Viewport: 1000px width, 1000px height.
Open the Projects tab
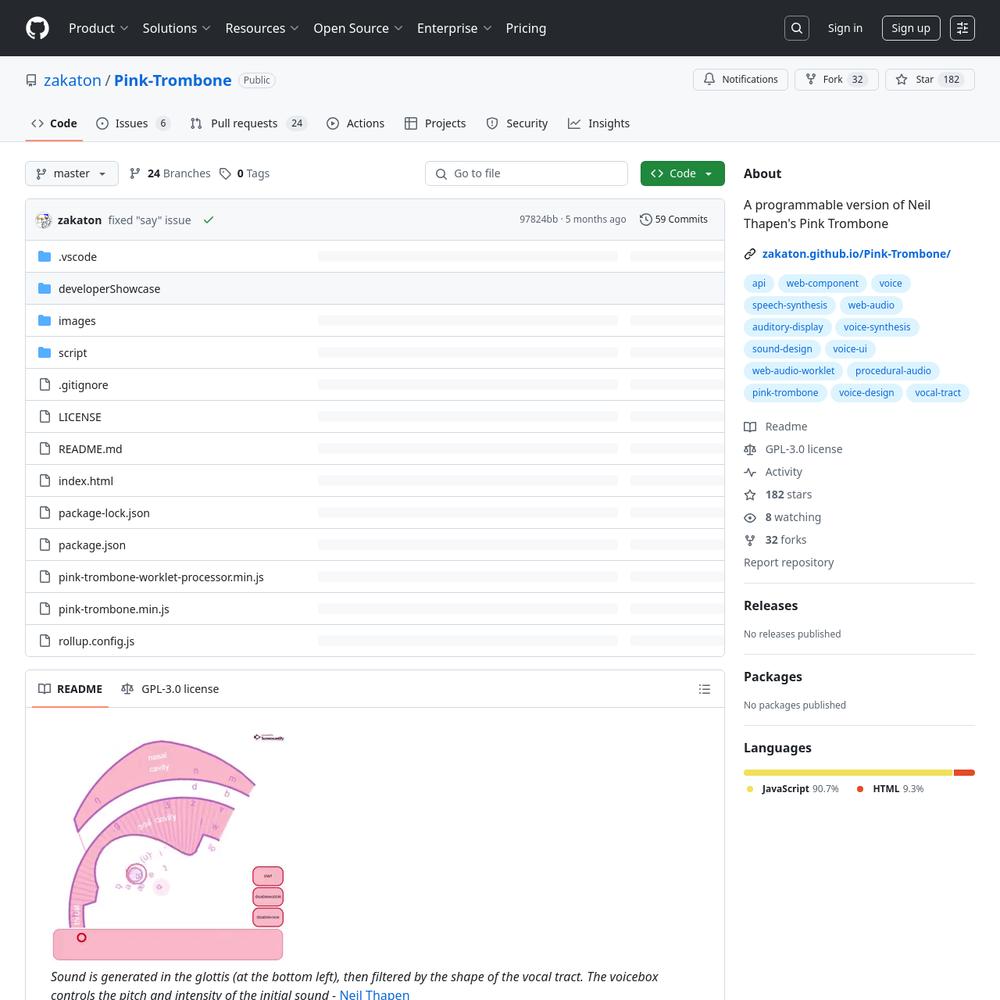[435, 124]
